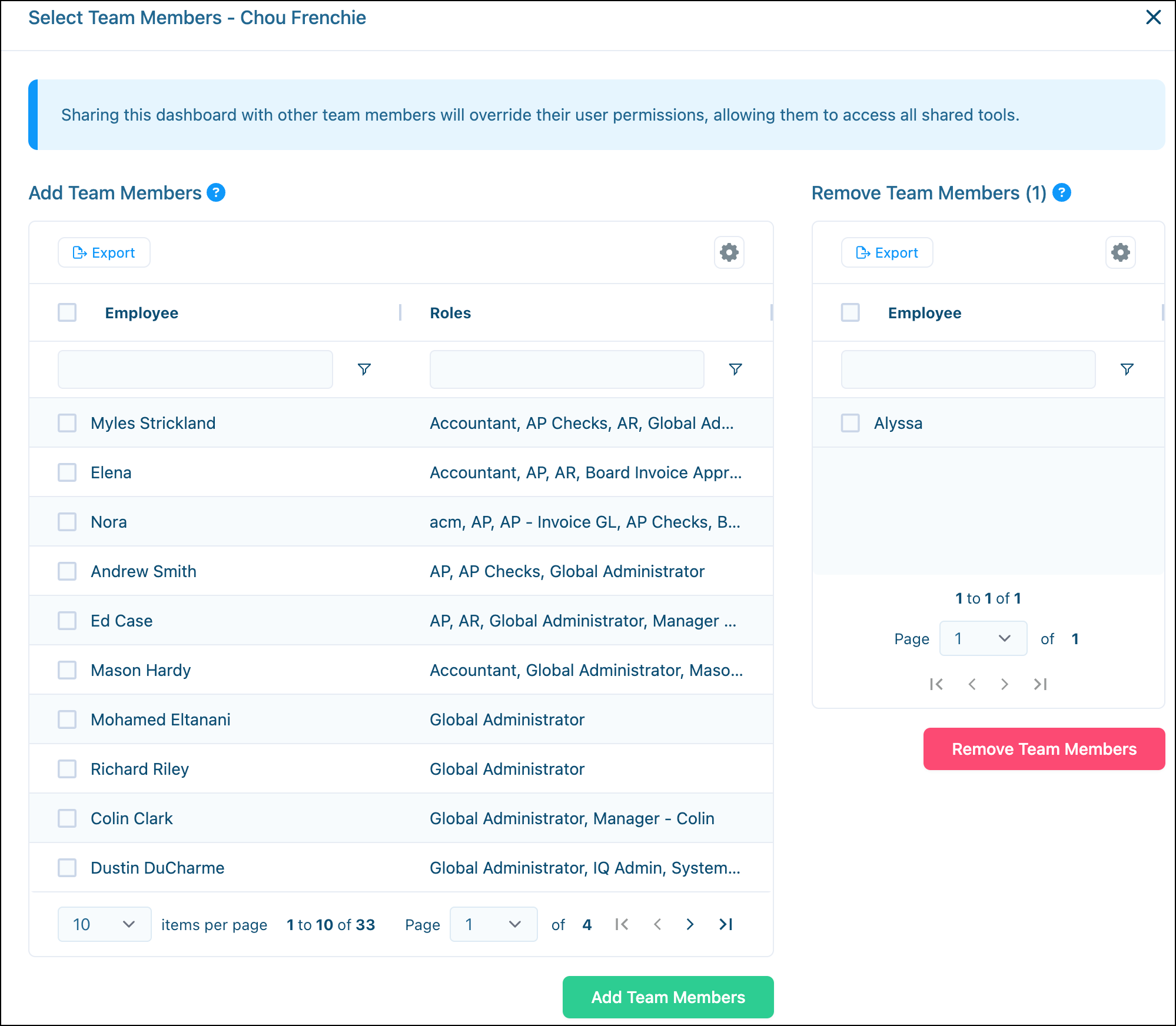The width and height of the screenshot is (1176, 1026).
Task: Check the Dustin DuCharme checkbox
Action: pos(67,867)
